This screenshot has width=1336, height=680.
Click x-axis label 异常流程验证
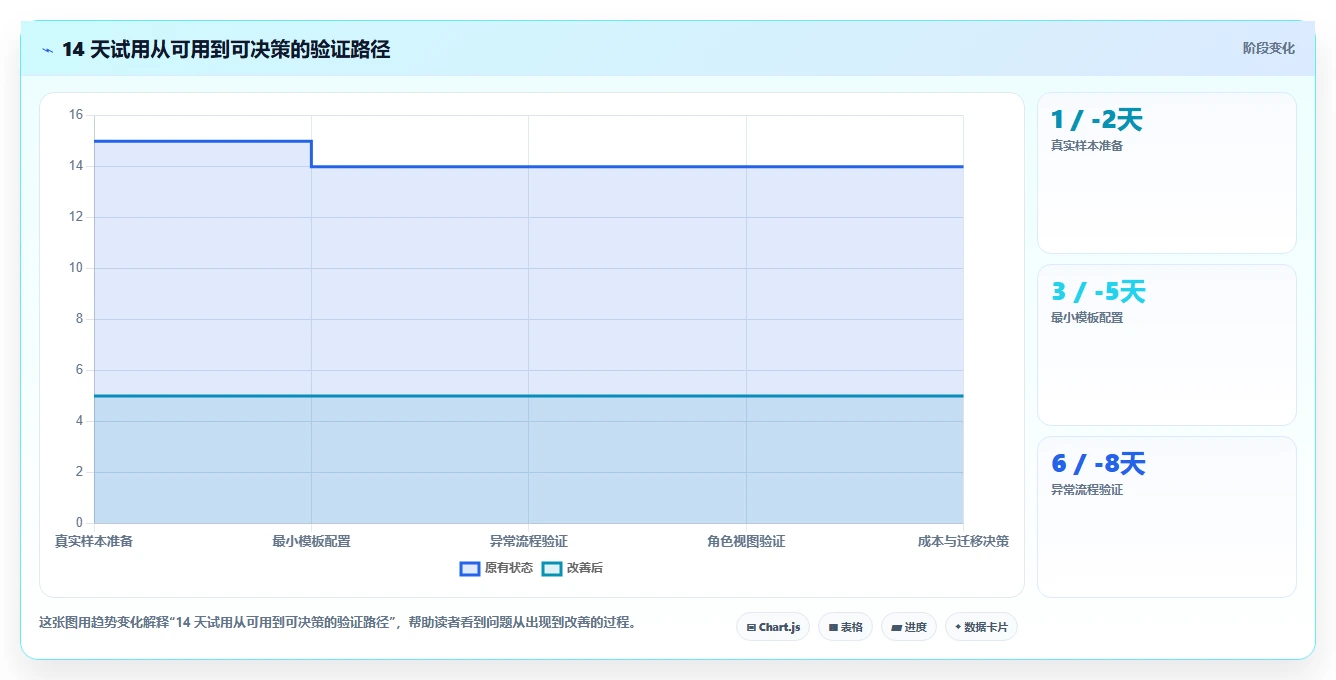(x=528, y=541)
